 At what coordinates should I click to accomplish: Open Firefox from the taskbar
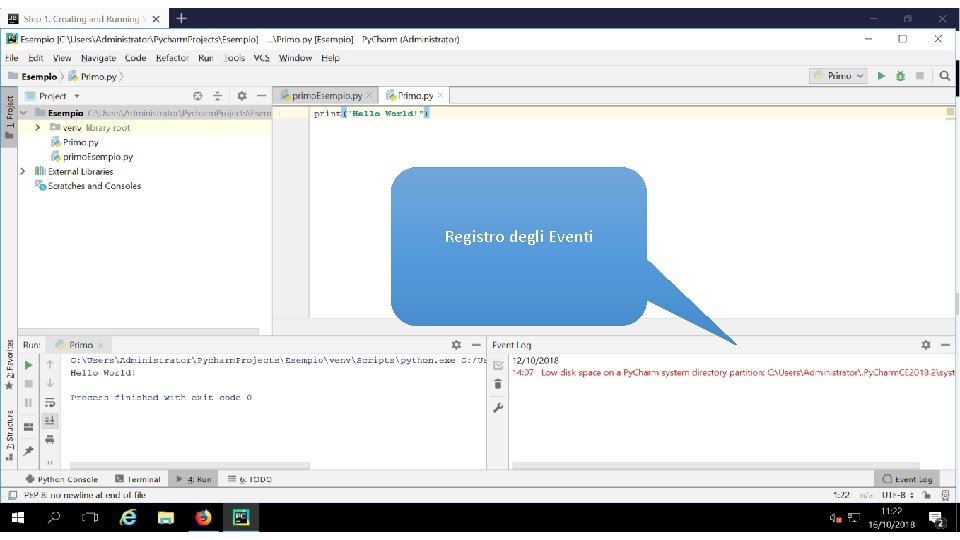coord(203,518)
